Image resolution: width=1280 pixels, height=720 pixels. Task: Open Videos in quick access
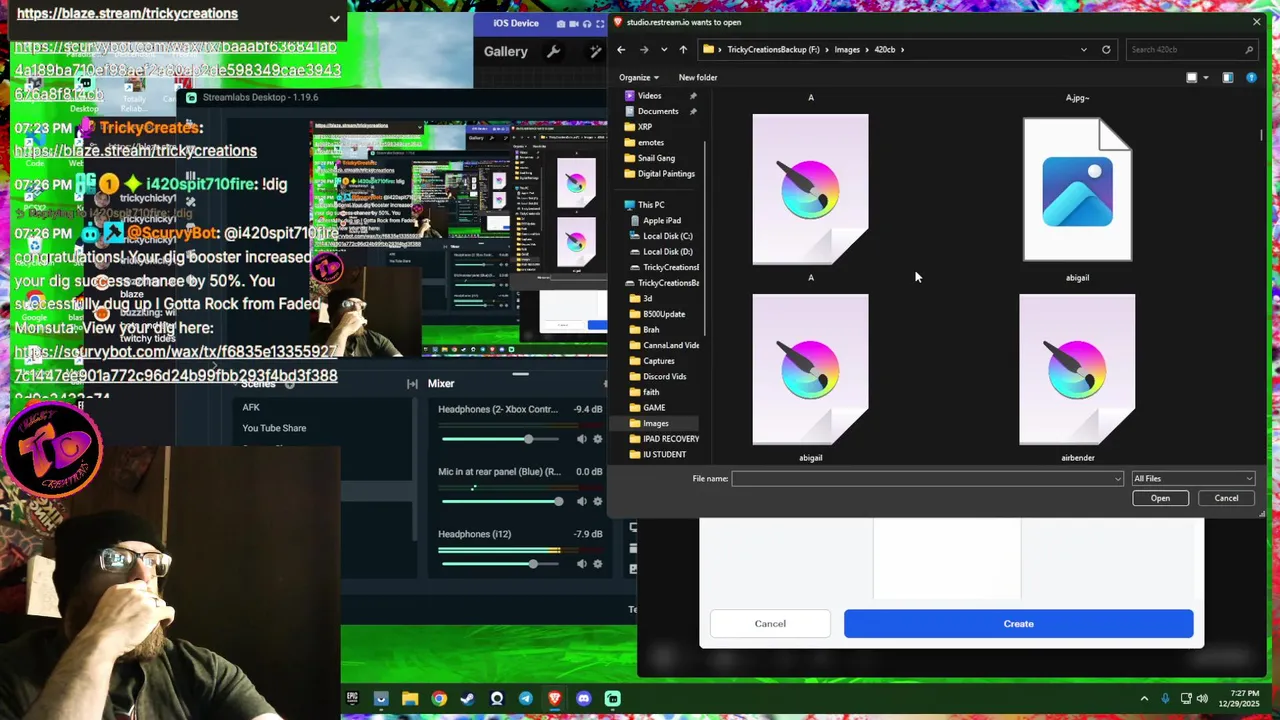(x=649, y=96)
